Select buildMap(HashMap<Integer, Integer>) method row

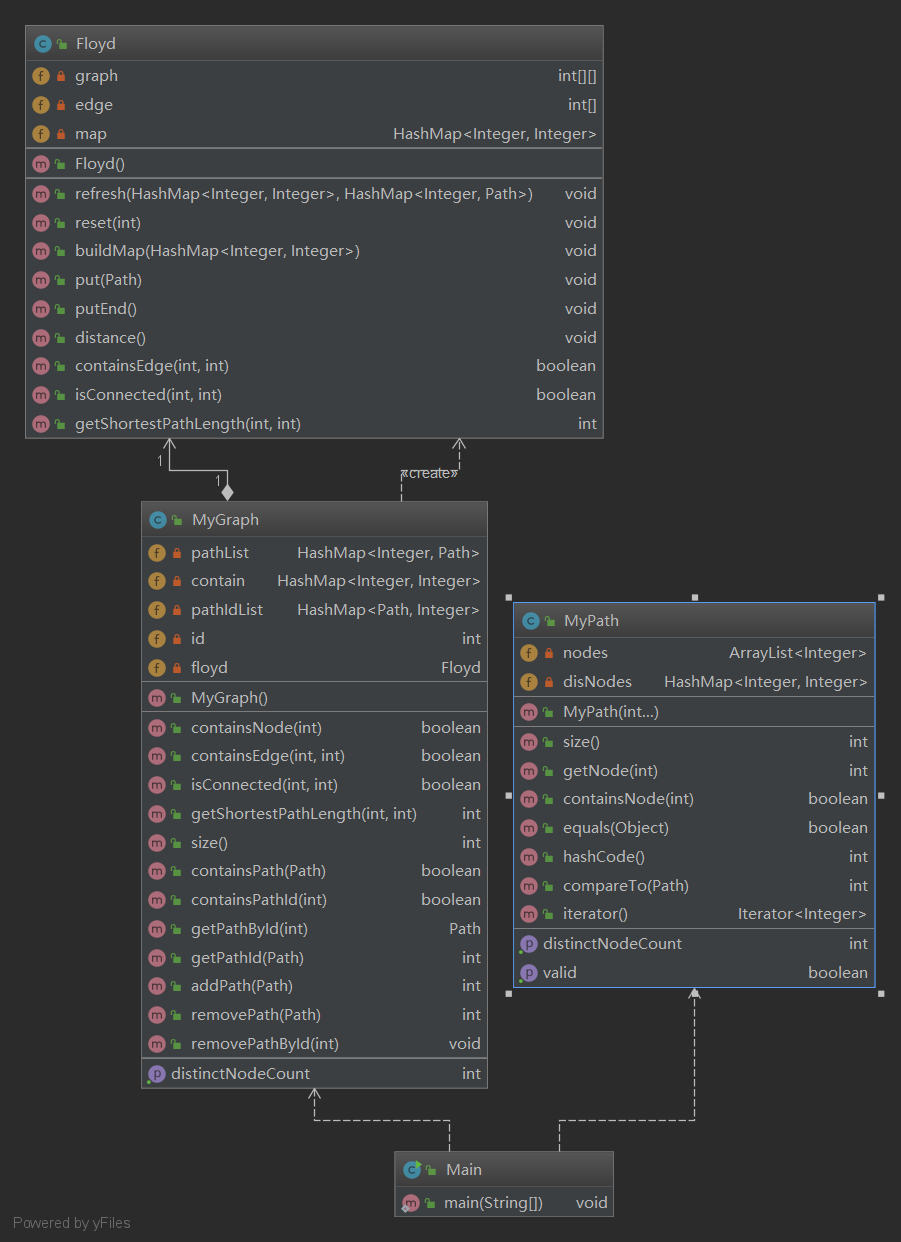[x=314, y=251]
